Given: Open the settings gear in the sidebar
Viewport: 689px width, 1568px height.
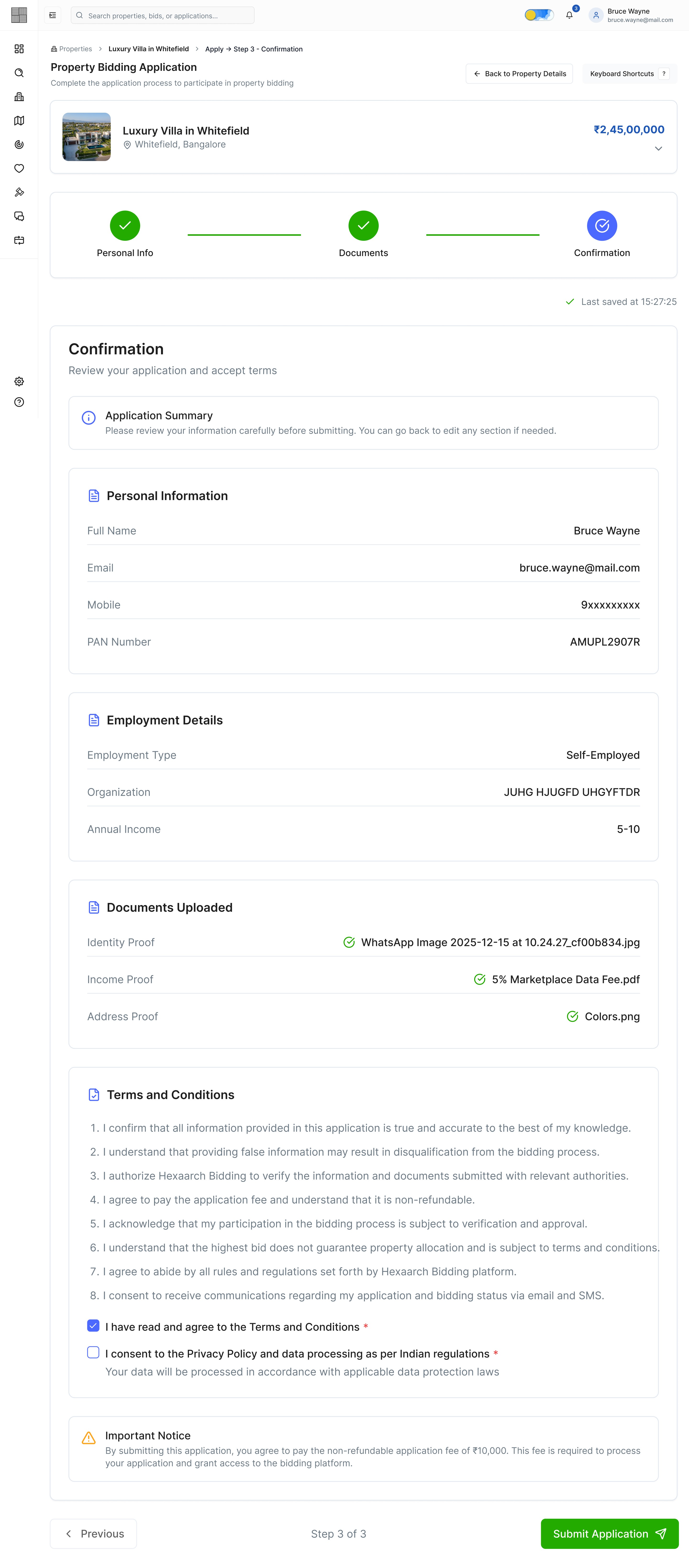Looking at the screenshot, I should [19, 382].
